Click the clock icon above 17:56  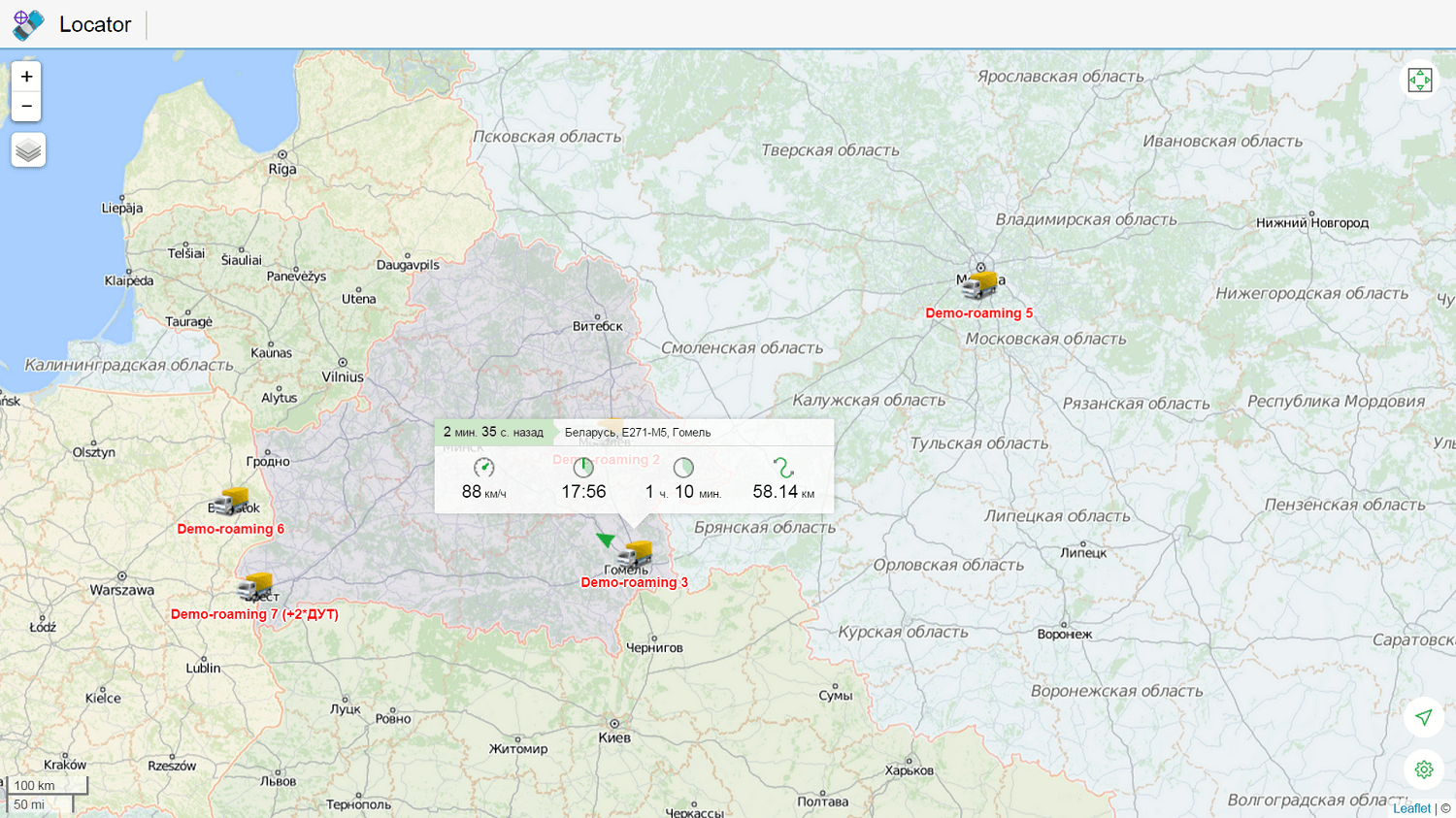583,468
